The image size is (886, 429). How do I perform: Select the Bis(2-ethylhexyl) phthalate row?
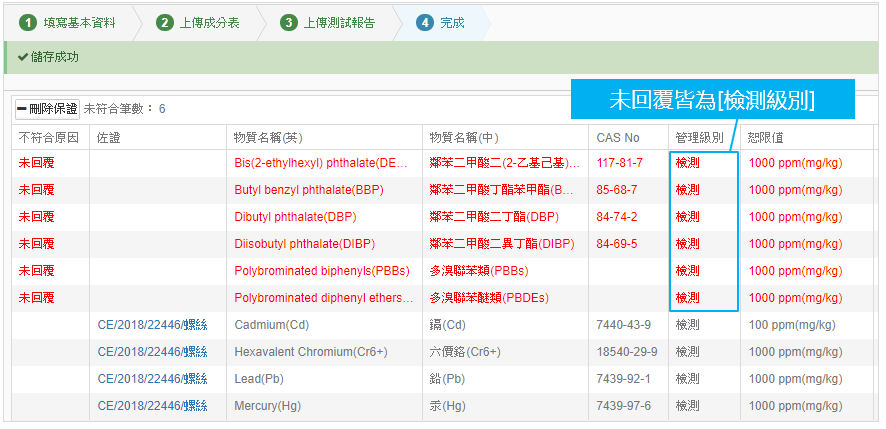pyautogui.click(x=321, y=163)
